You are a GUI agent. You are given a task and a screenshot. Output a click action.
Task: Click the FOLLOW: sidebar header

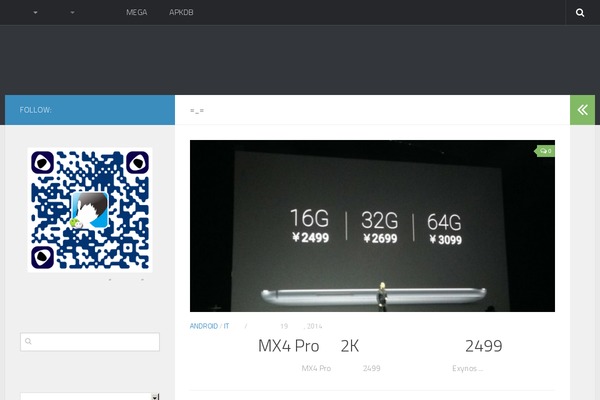click(90, 110)
